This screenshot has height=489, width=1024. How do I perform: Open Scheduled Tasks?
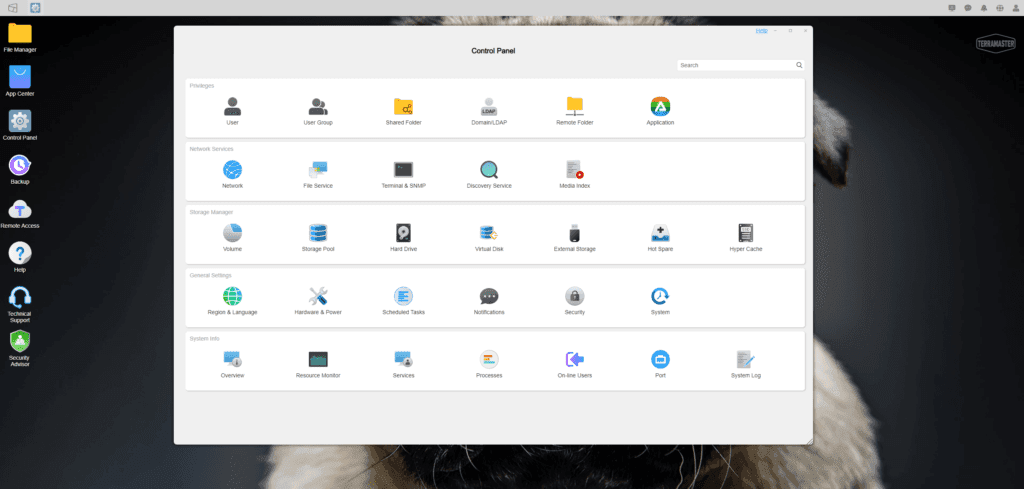[x=403, y=296]
